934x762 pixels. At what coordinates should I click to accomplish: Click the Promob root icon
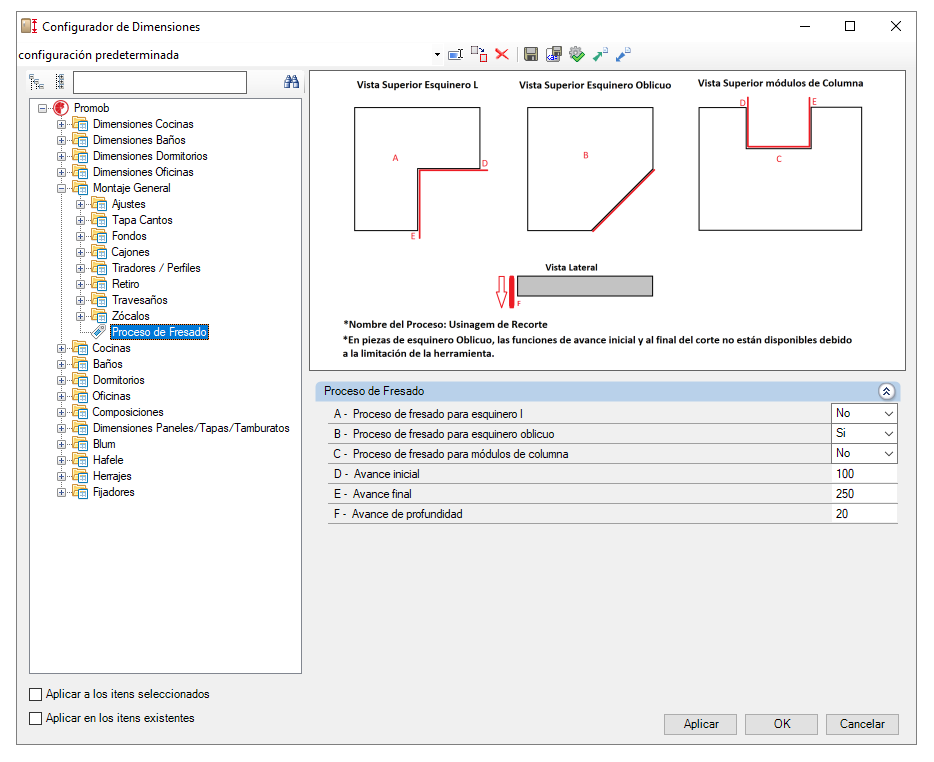[x=61, y=108]
